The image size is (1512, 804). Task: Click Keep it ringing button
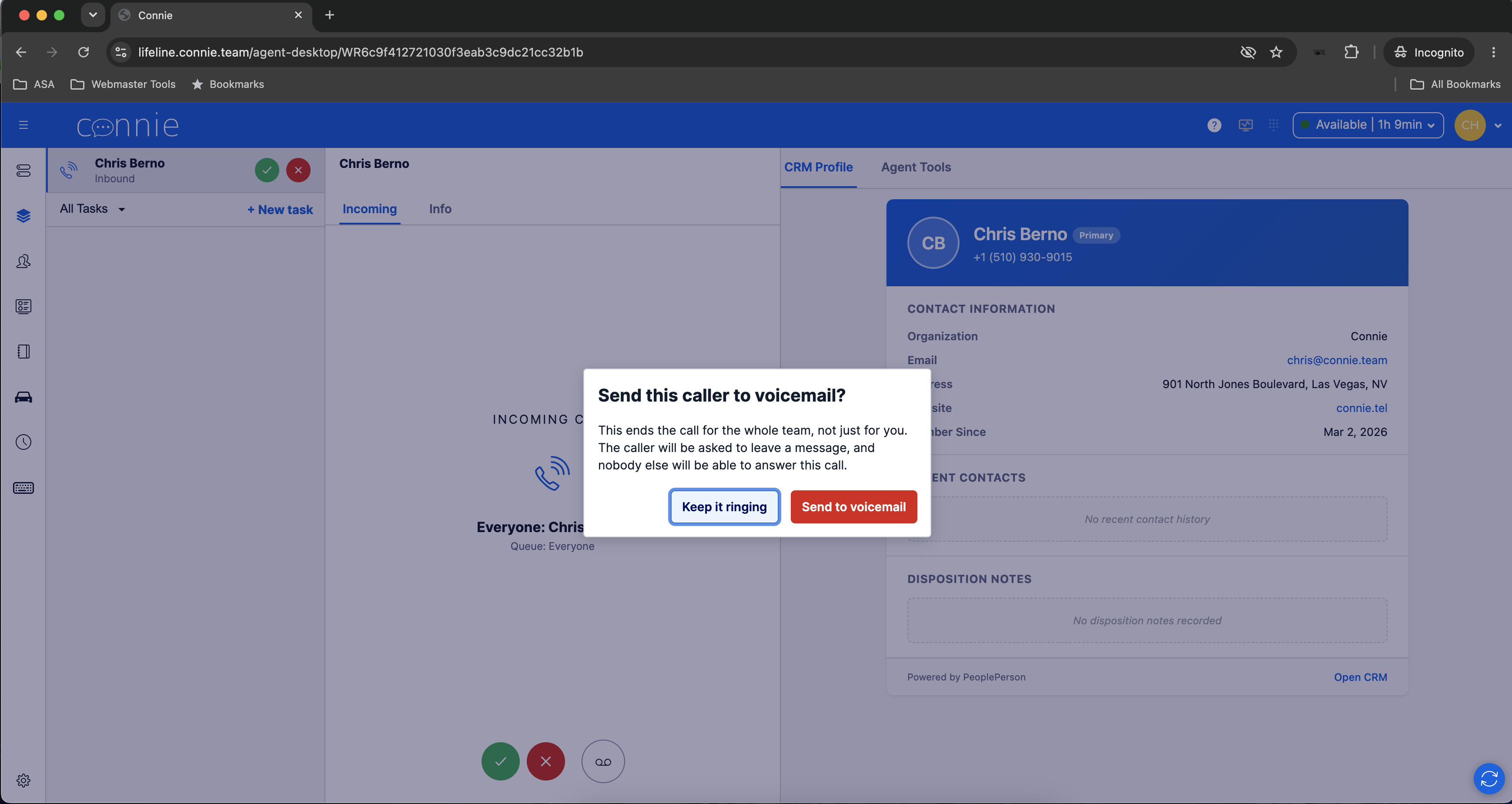tap(724, 506)
